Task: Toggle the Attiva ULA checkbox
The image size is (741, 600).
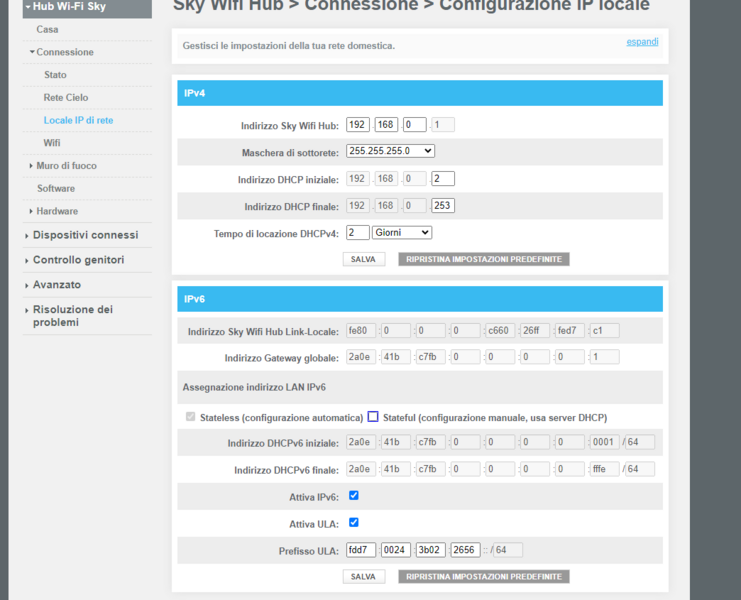Action: click(354, 522)
